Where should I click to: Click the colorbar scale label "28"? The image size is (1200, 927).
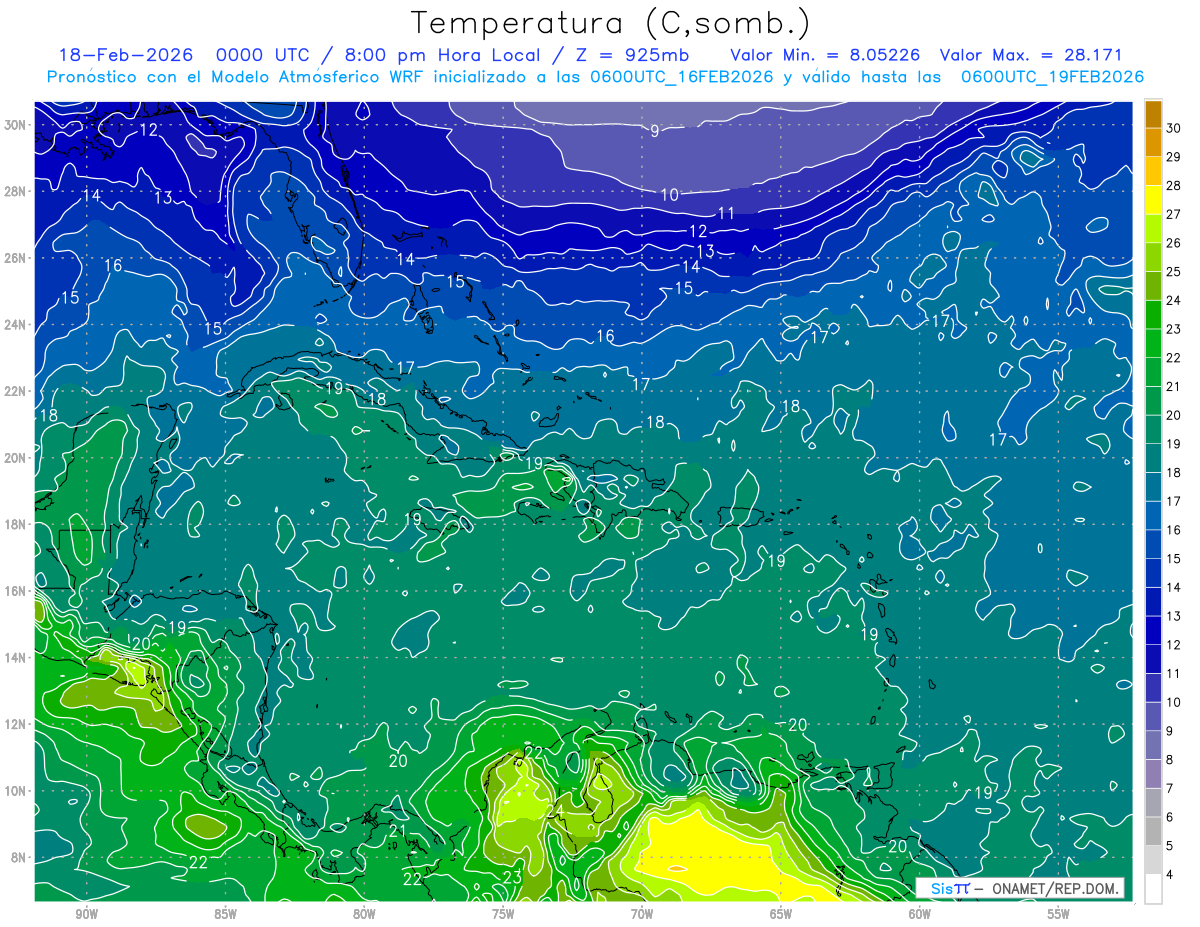click(1174, 186)
